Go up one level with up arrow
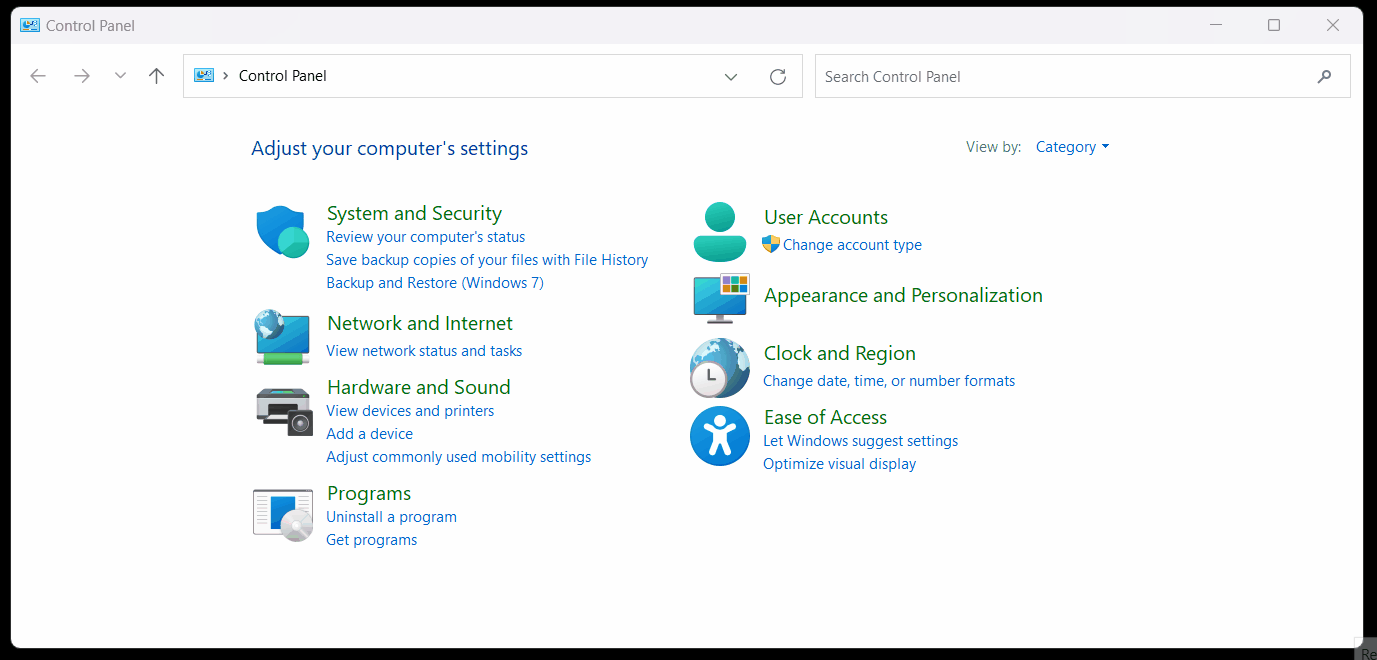 (156, 76)
